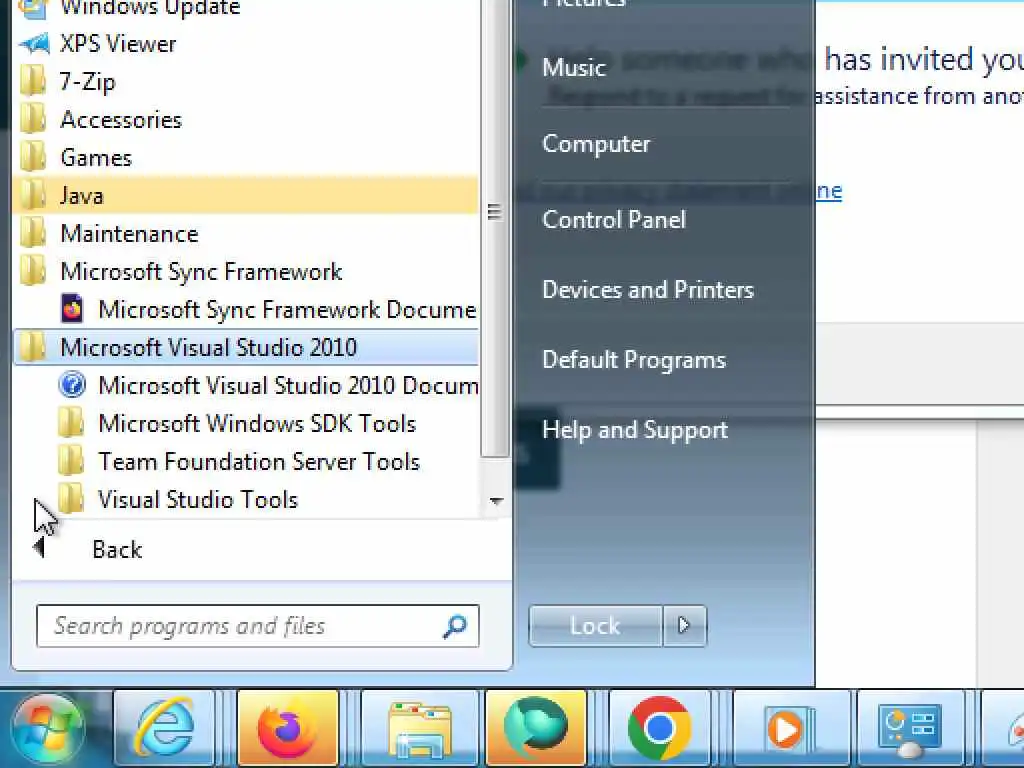Click the green swirl app taskbar icon
This screenshot has height=768, width=1024.
[536, 728]
